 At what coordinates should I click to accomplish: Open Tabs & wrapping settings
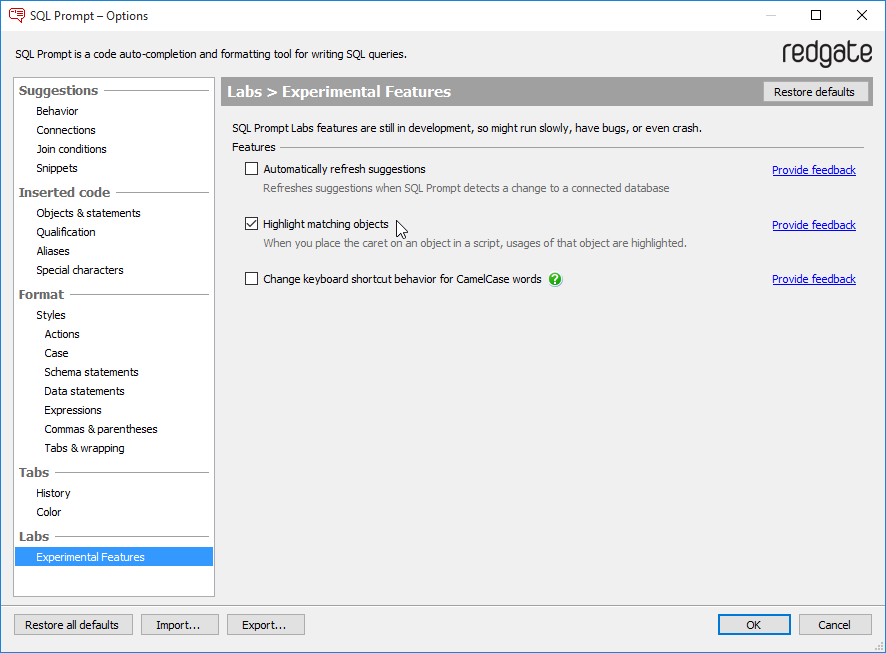[x=84, y=448]
